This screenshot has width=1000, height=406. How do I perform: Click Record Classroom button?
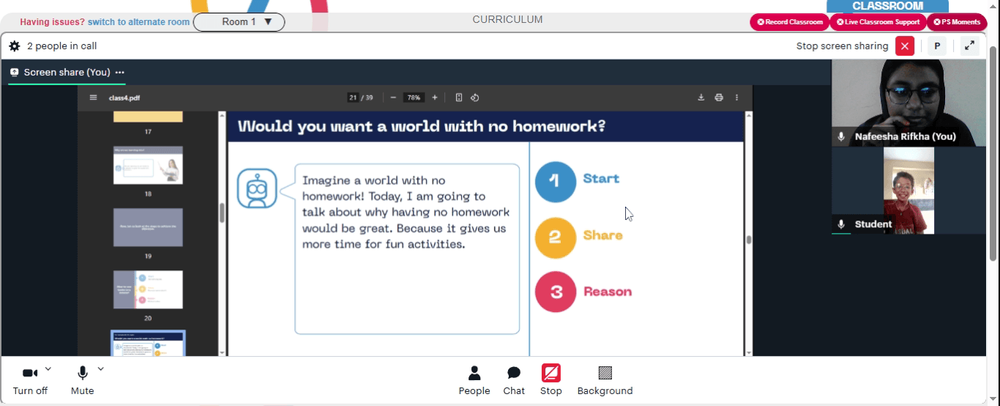click(x=790, y=22)
